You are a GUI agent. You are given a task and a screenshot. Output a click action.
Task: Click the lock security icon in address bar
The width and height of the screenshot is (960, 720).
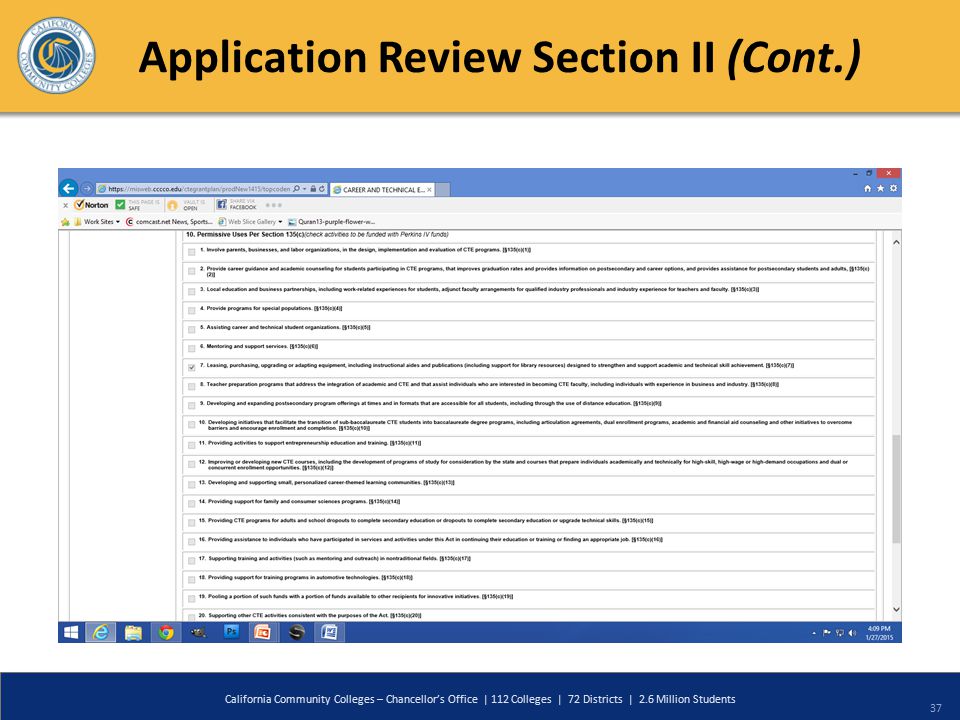[x=313, y=189]
